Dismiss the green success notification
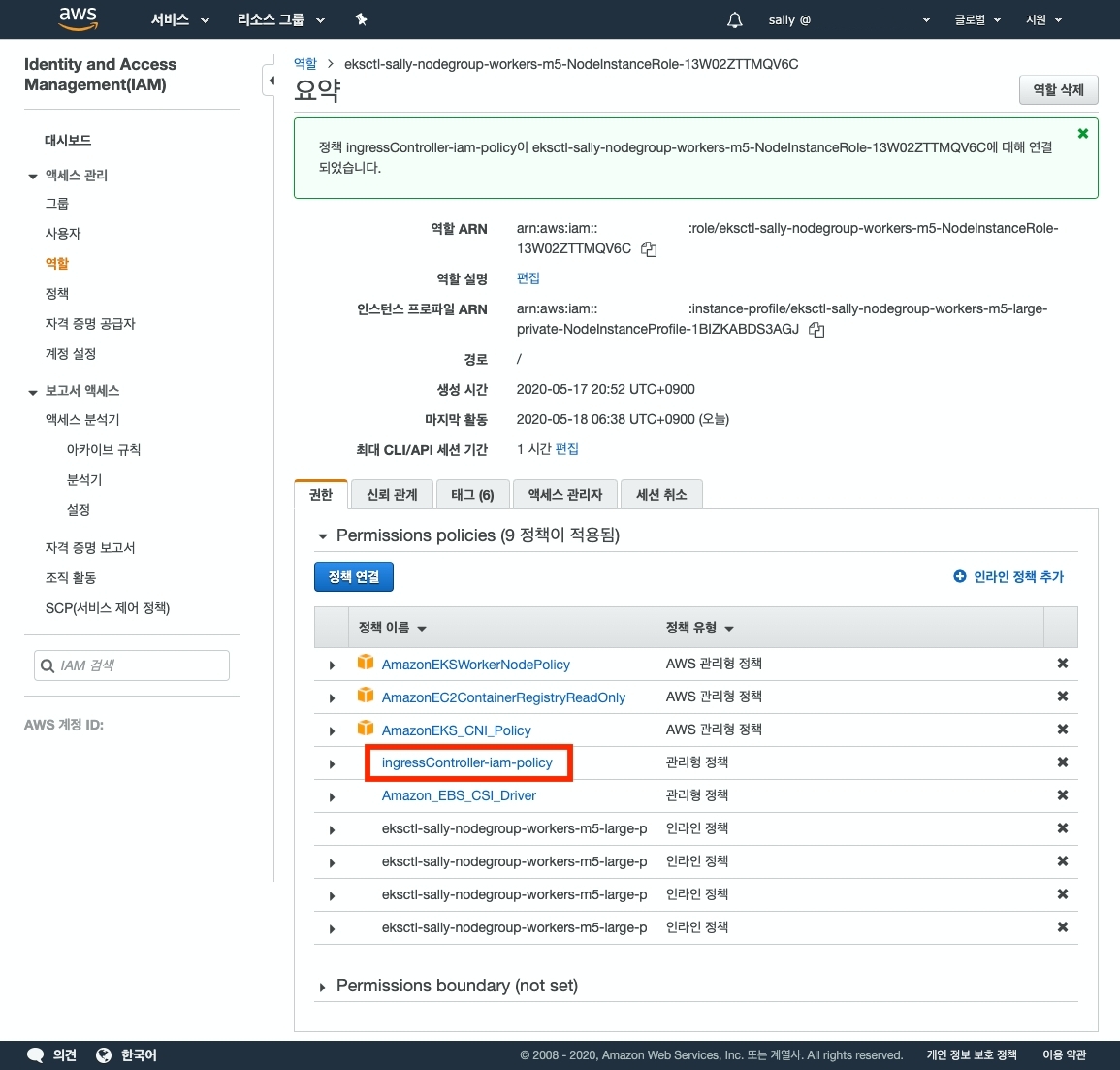Image resolution: width=1120 pixels, height=1070 pixels. point(1082,134)
